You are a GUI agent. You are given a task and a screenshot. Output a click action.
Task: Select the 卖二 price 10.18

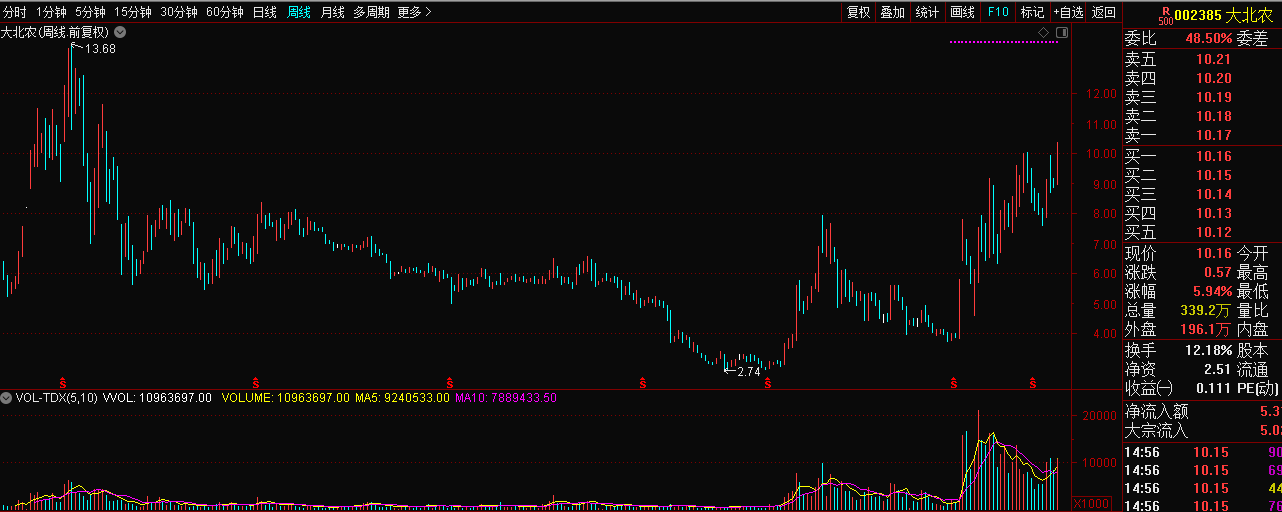tap(1213, 116)
